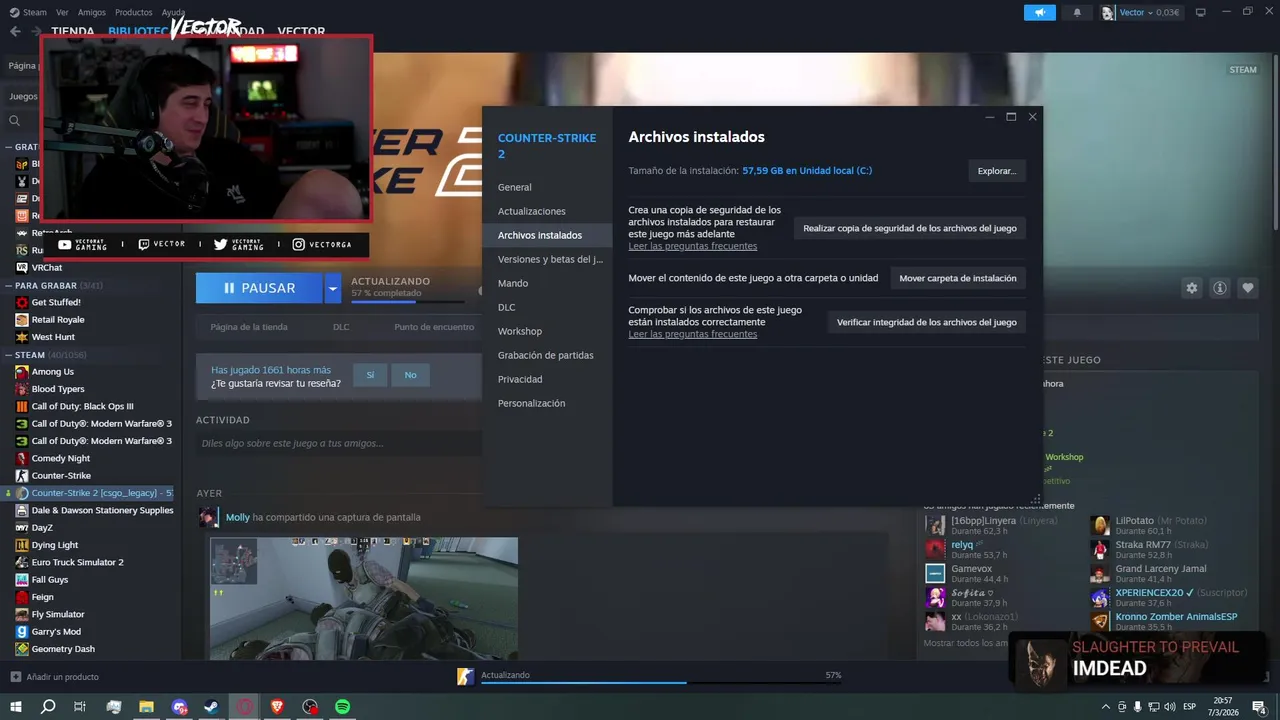Open the Steam notifications bell
Screen dimensions: 1280x720
tap(1077, 12)
